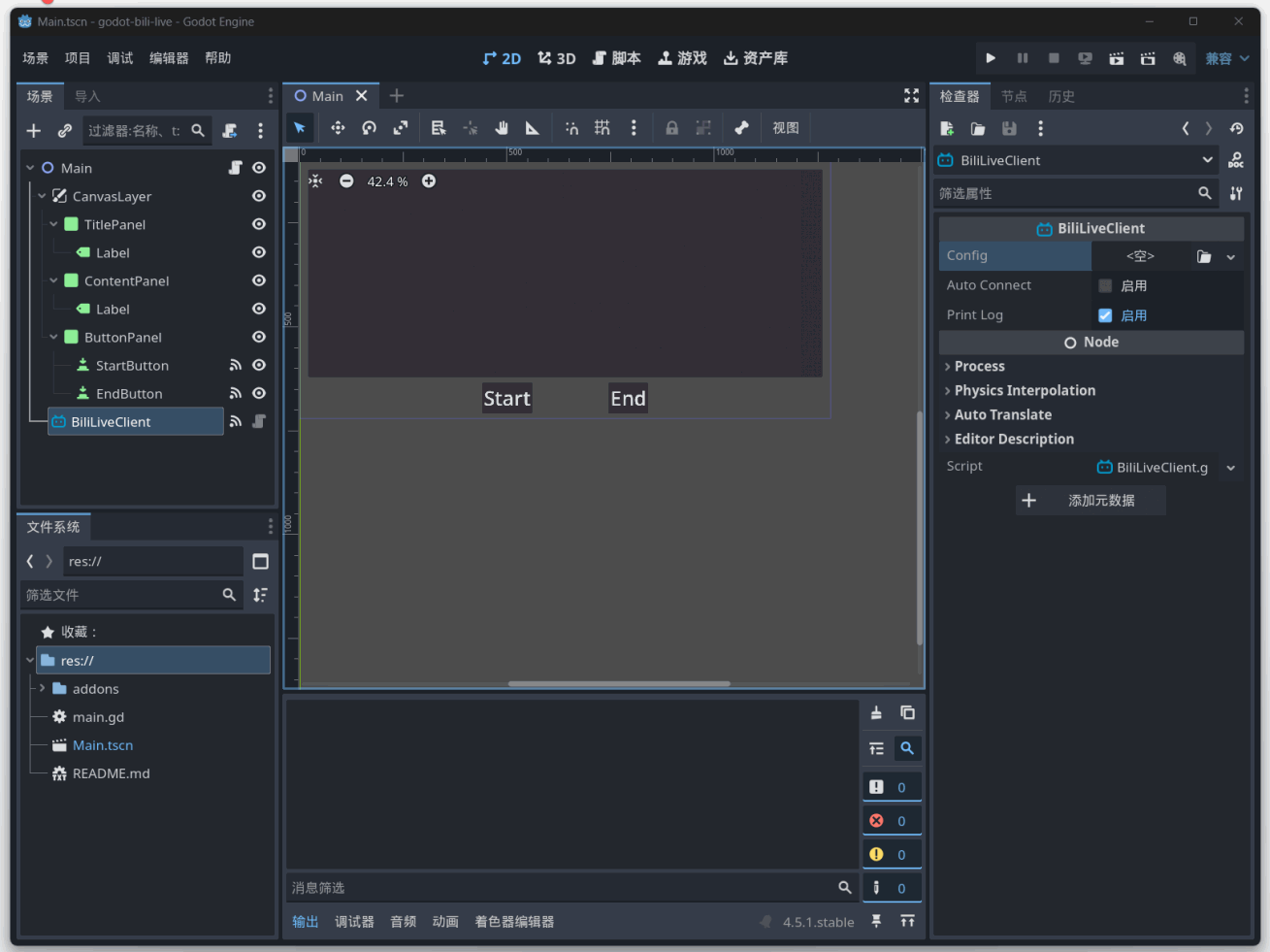Zoom in the 2D viewport
1270x952 pixels.
pos(429,181)
